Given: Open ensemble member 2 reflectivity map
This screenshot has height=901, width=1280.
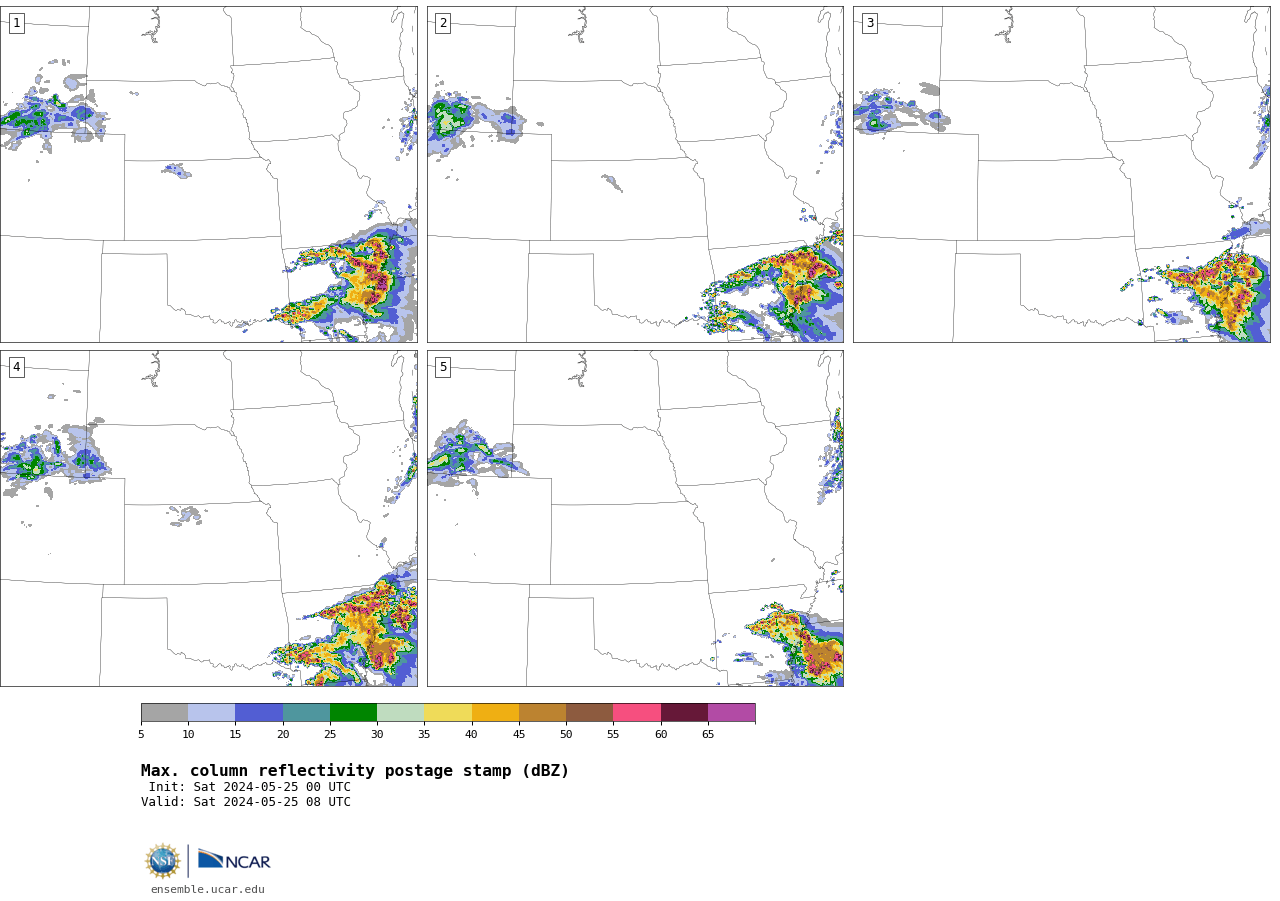Looking at the screenshot, I should [x=635, y=174].
